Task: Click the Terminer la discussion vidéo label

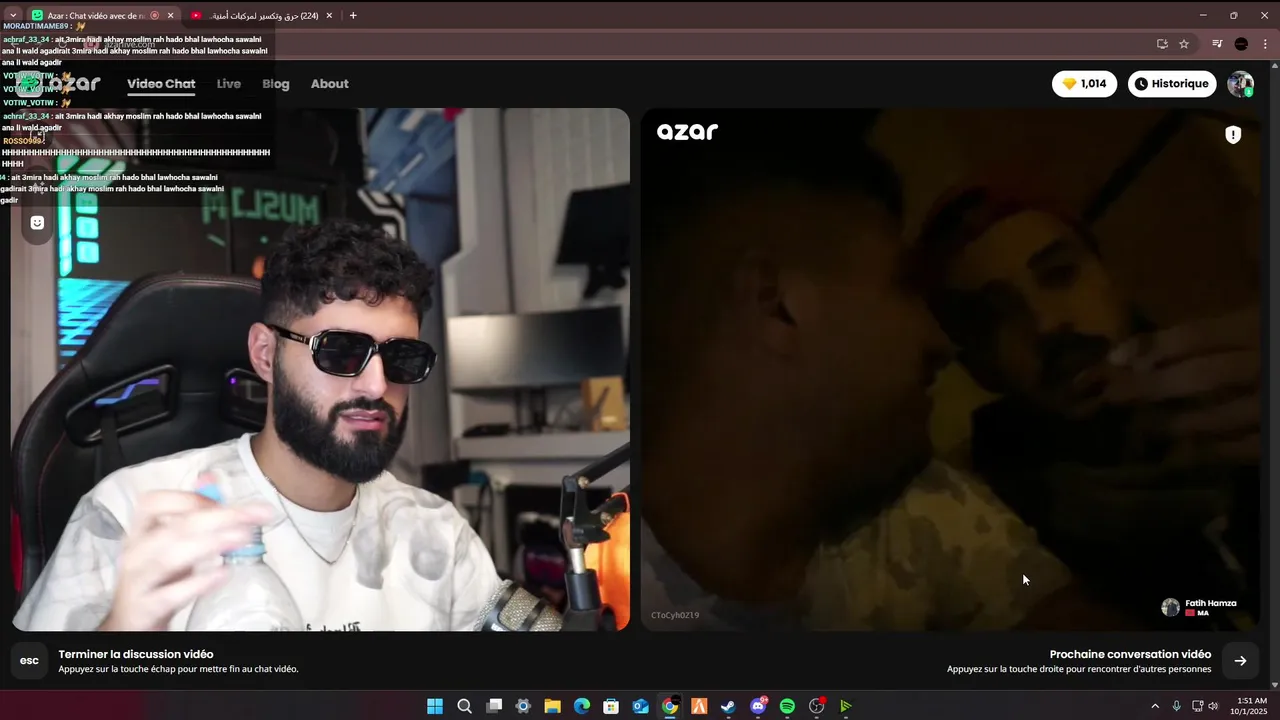Action: point(136,654)
